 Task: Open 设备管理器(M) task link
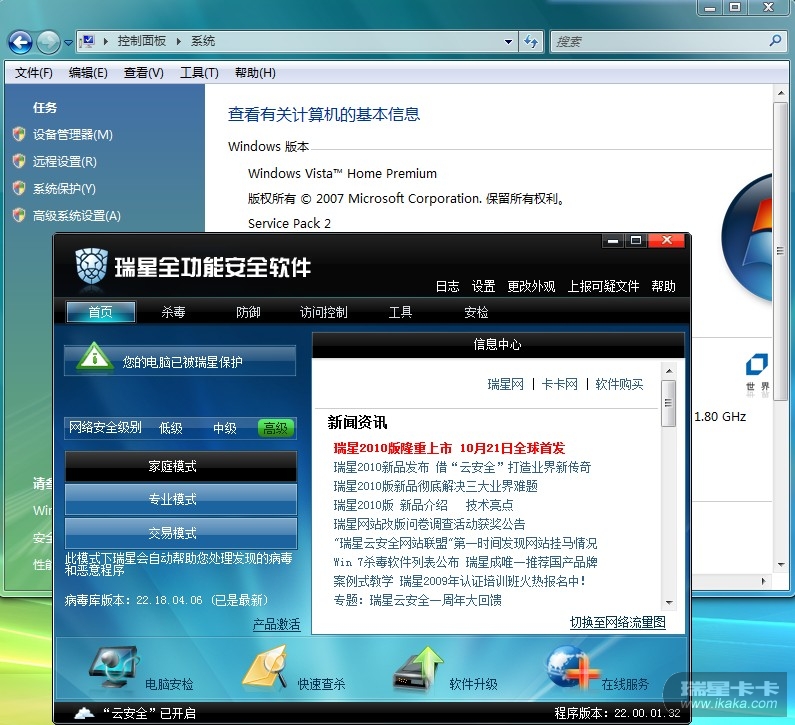pyautogui.click(x=73, y=134)
